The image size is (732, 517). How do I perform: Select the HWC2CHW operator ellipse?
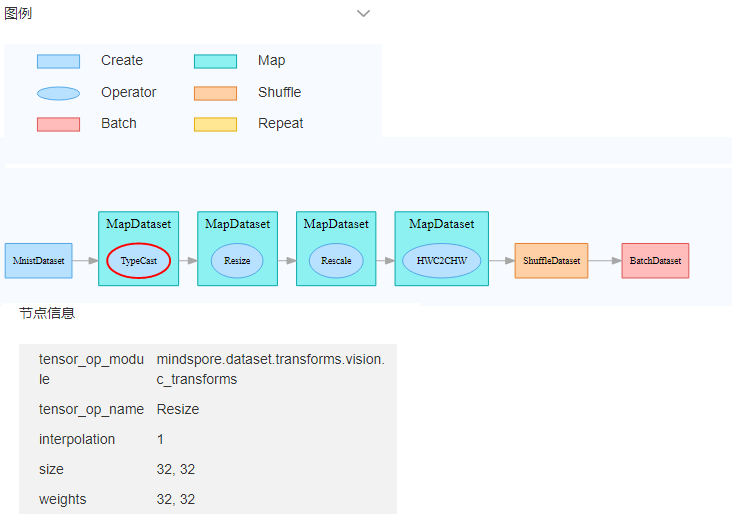[441, 261]
